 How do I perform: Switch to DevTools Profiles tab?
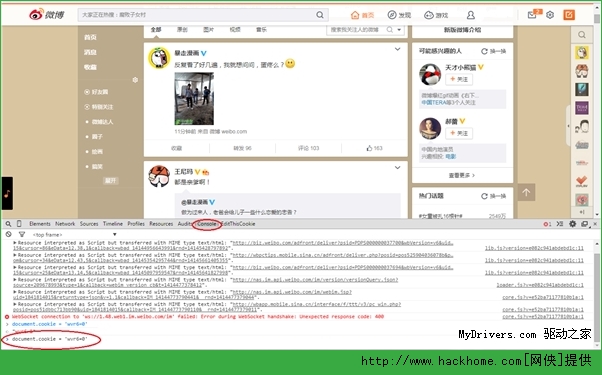(136, 224)
